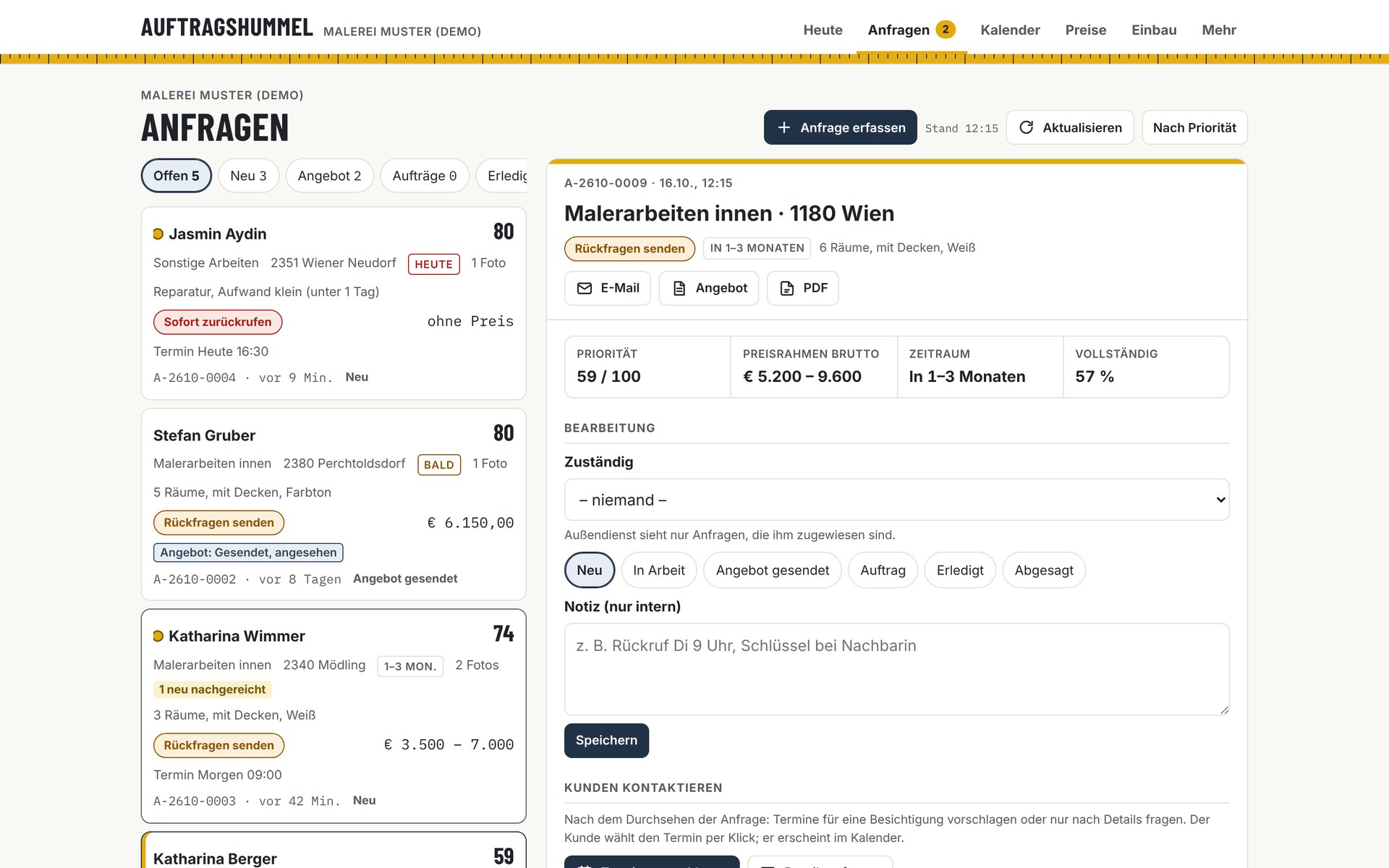Click the Aktualisieren button
This screenshot has width=1389, height=868.
1070,127
